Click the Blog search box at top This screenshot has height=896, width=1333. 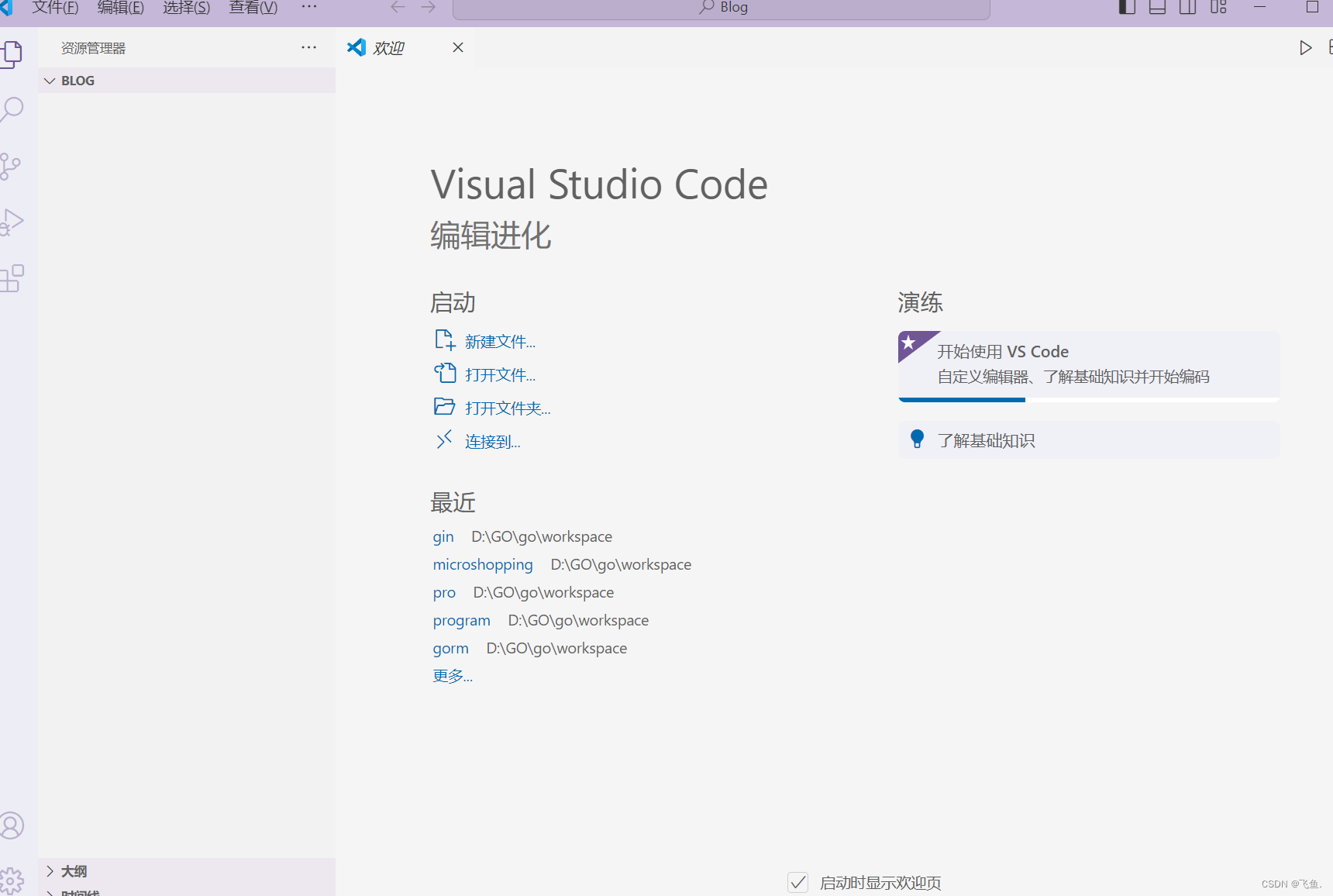[x=721, y=8]
